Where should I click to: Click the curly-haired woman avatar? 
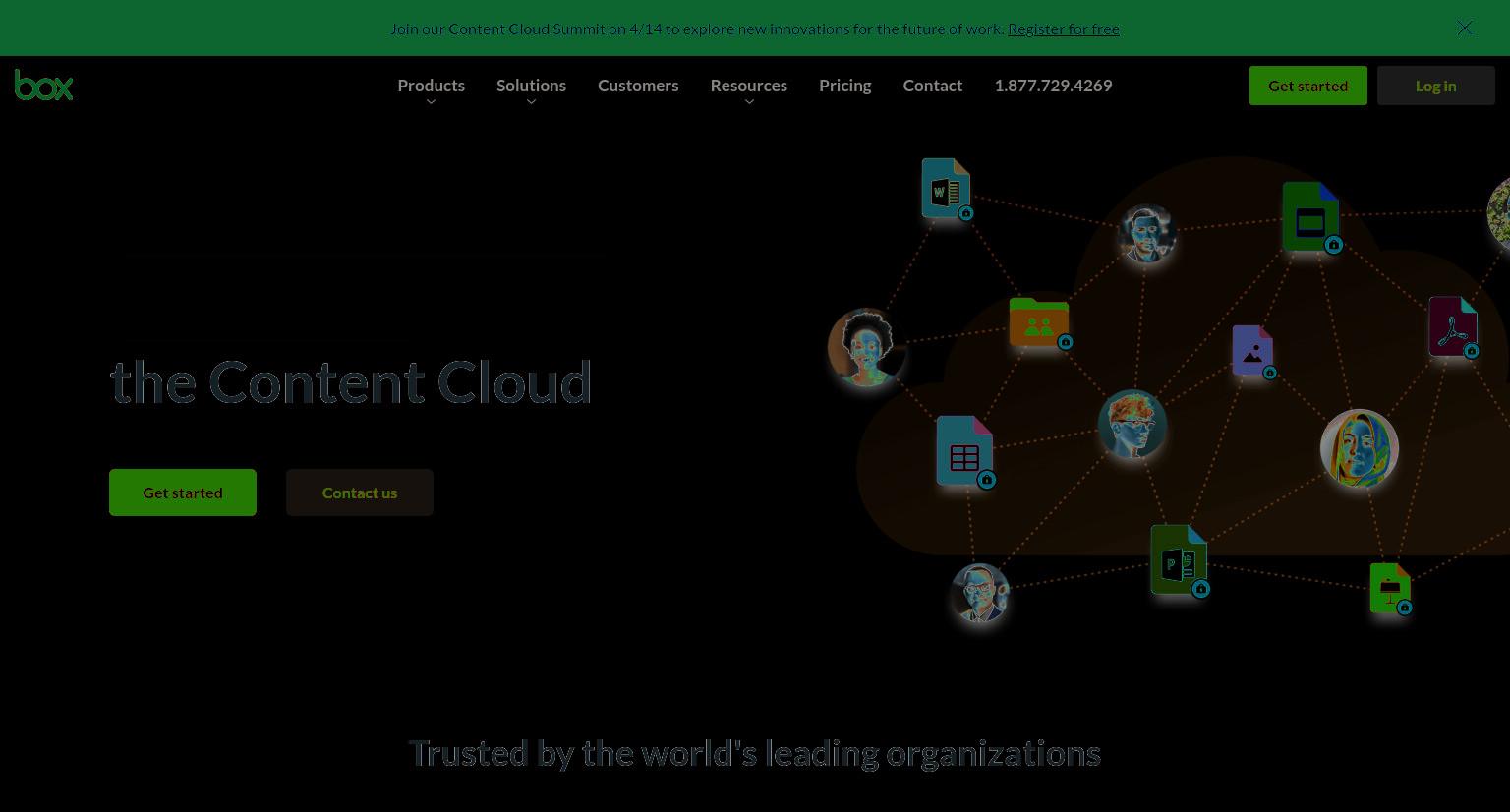pyautogui.click(x=866, y=347)
